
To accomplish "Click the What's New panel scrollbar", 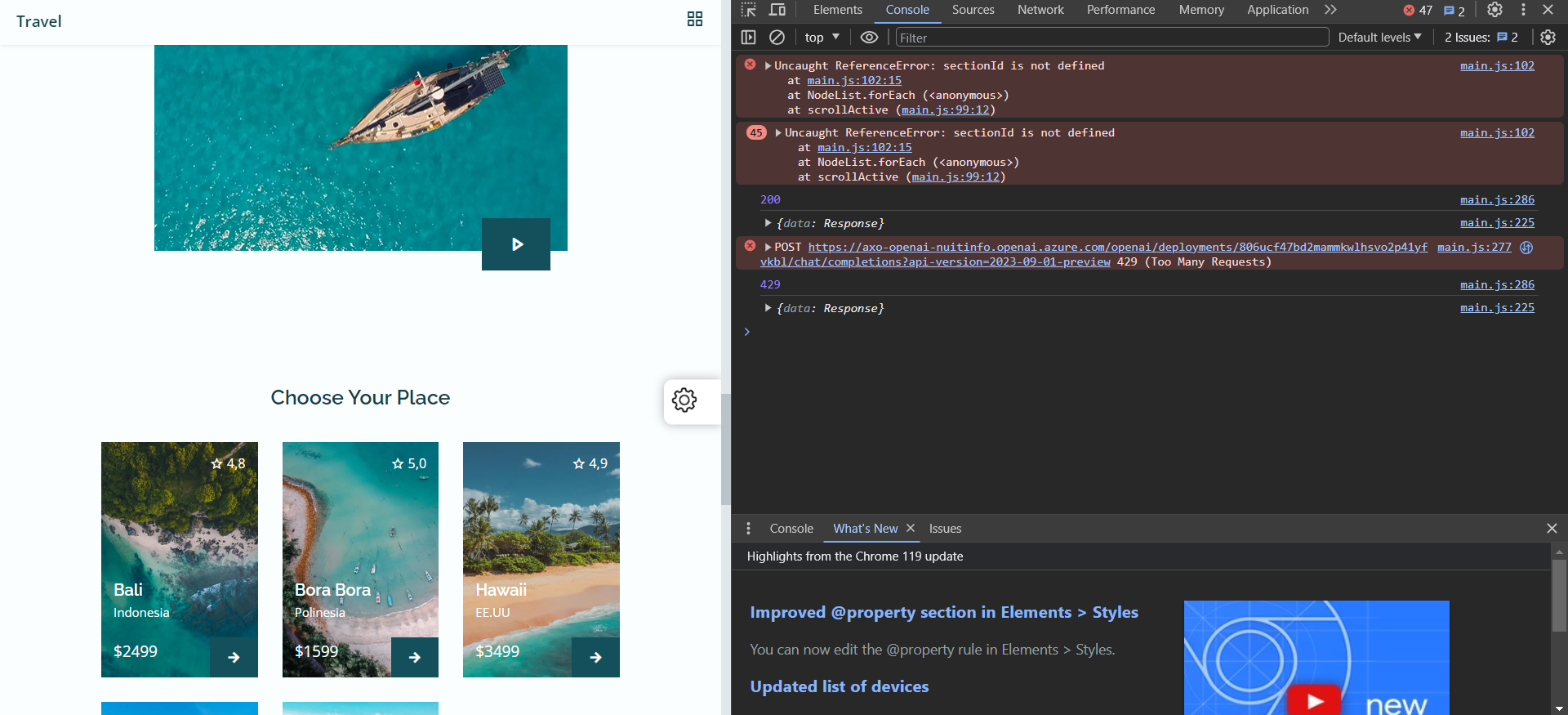I will (x=1559, y=596).
